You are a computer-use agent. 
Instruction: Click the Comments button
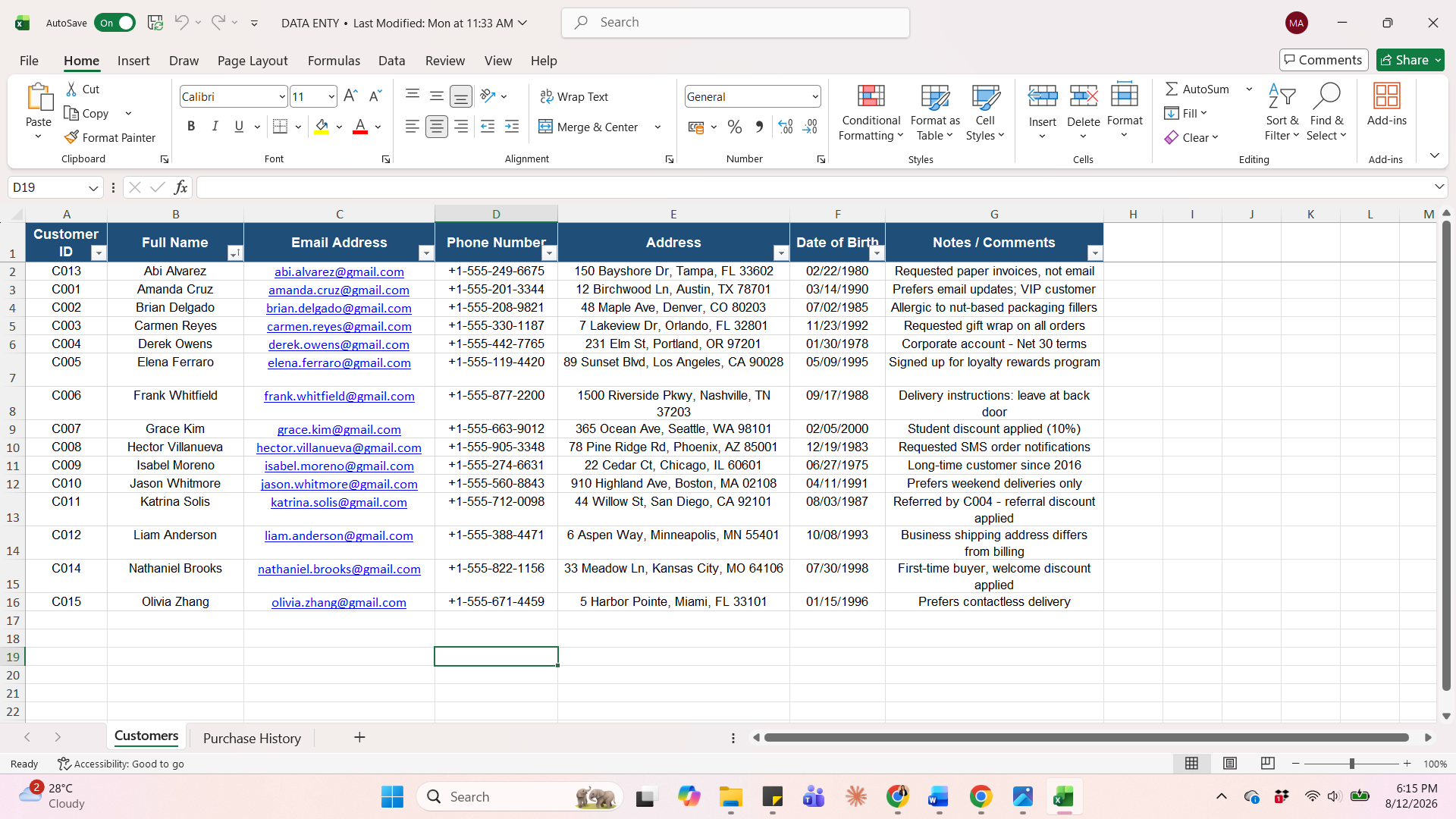[x=1323, y=60]
